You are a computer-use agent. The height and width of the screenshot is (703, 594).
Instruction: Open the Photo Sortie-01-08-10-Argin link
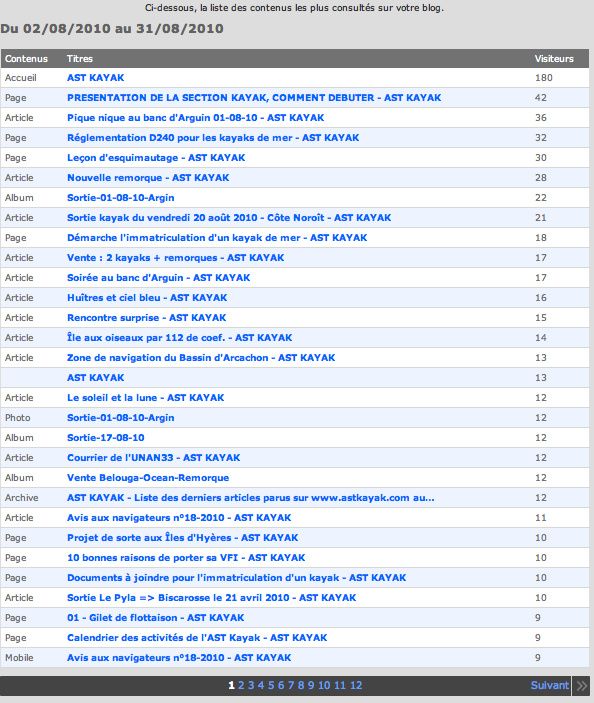pos(121,418)
